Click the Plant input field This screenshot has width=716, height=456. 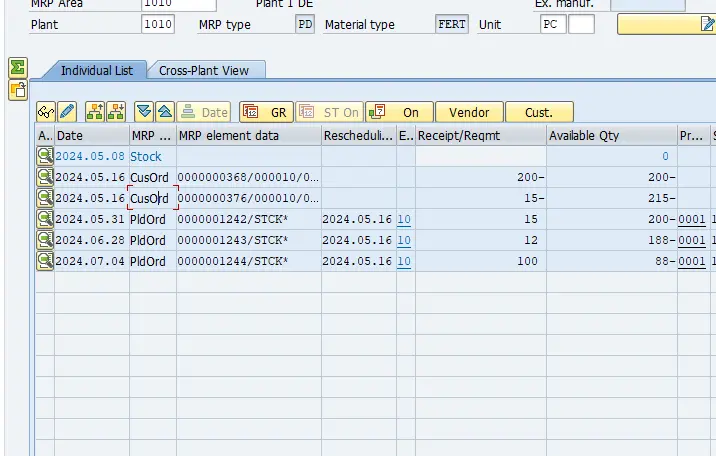pos(157,25)
